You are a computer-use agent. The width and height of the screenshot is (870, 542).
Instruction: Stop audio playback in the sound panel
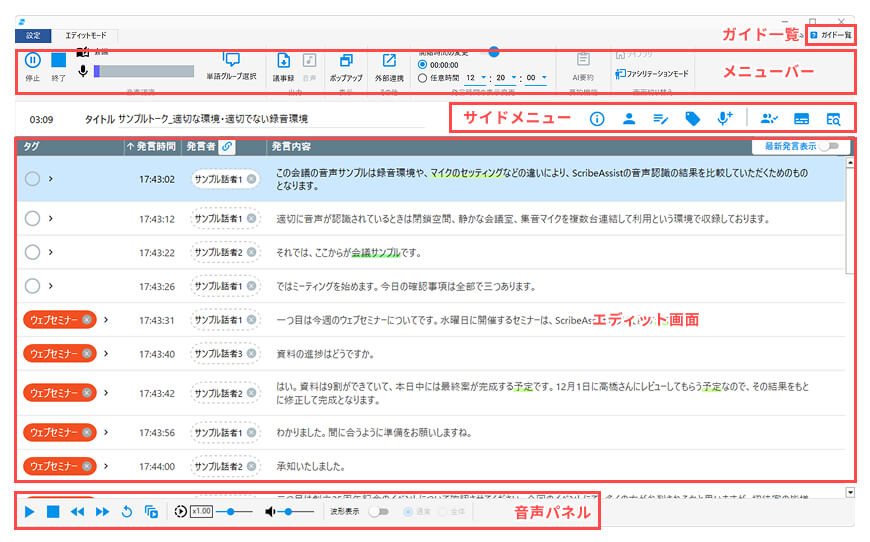[x=53, y=511]
